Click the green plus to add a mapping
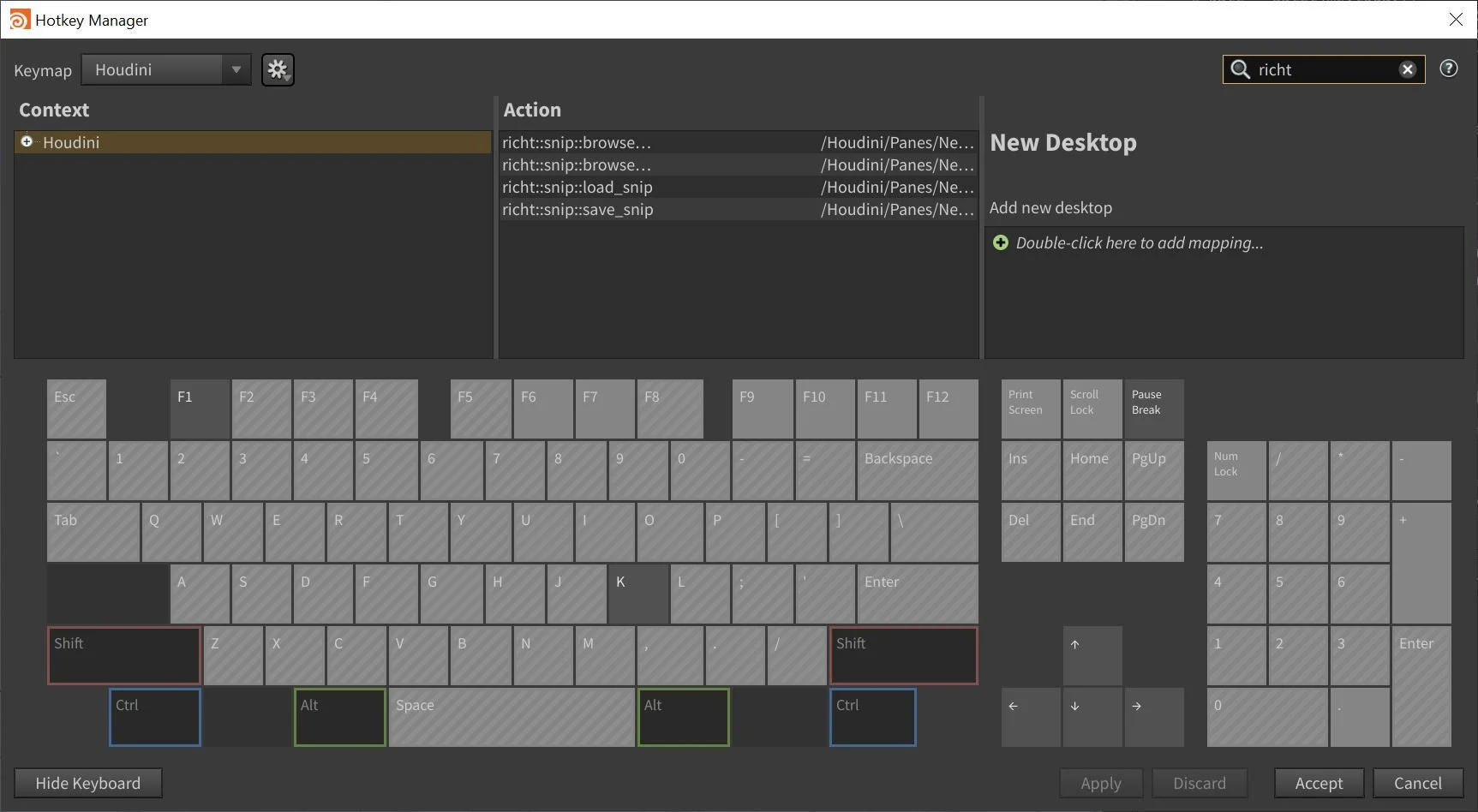This screenshot has width=1478, height=812. pos(1001,242)
